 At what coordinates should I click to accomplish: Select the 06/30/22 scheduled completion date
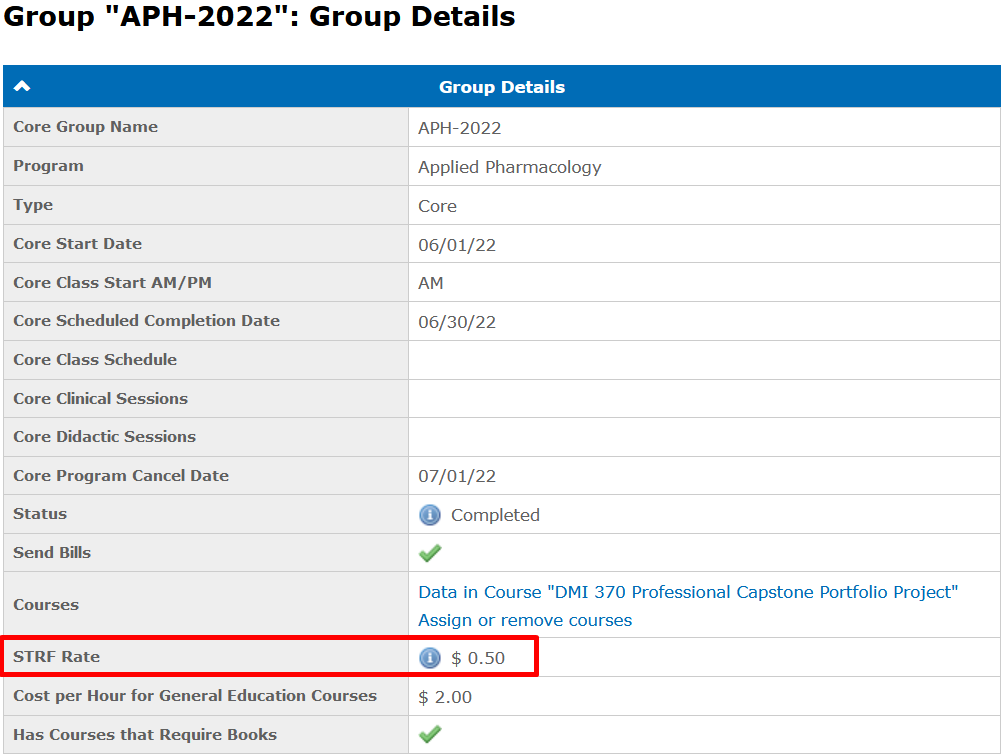tap(457, 322)
